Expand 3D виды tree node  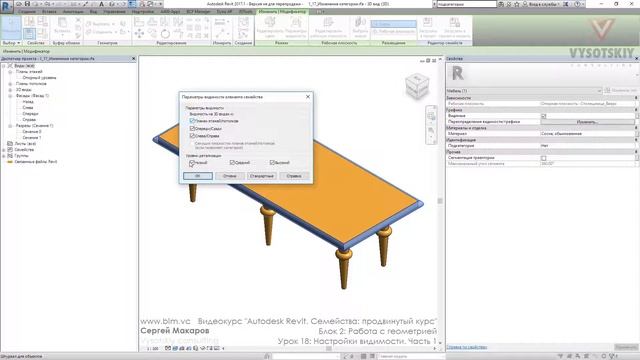[10, 89]
